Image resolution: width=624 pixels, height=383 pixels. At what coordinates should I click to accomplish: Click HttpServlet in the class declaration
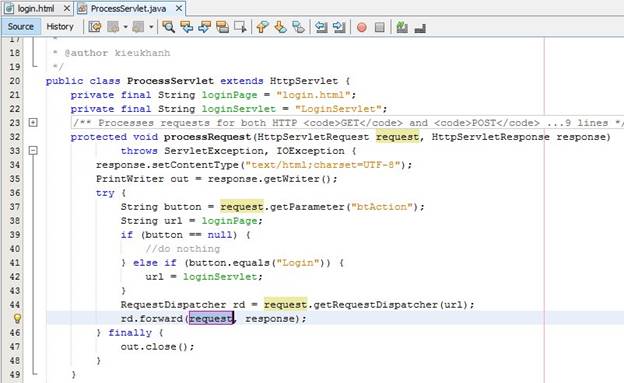(x=304, y=81)
